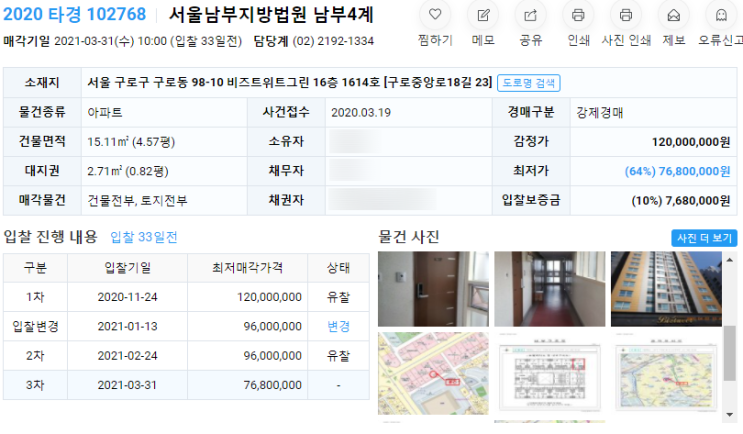Click the 최저매각가격 column header

(247, 268)
